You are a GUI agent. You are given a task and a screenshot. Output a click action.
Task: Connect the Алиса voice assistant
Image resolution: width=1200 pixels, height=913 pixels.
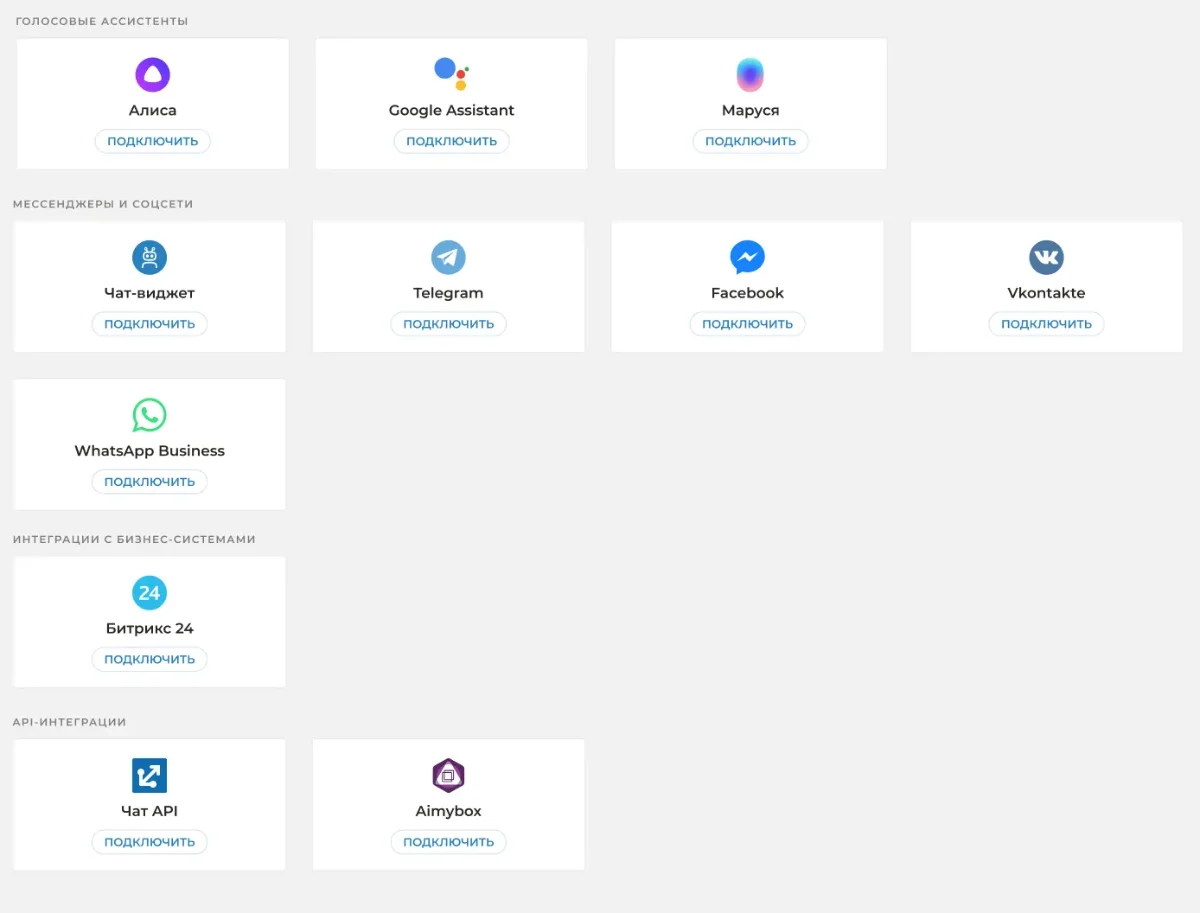[x=153, y=141]
